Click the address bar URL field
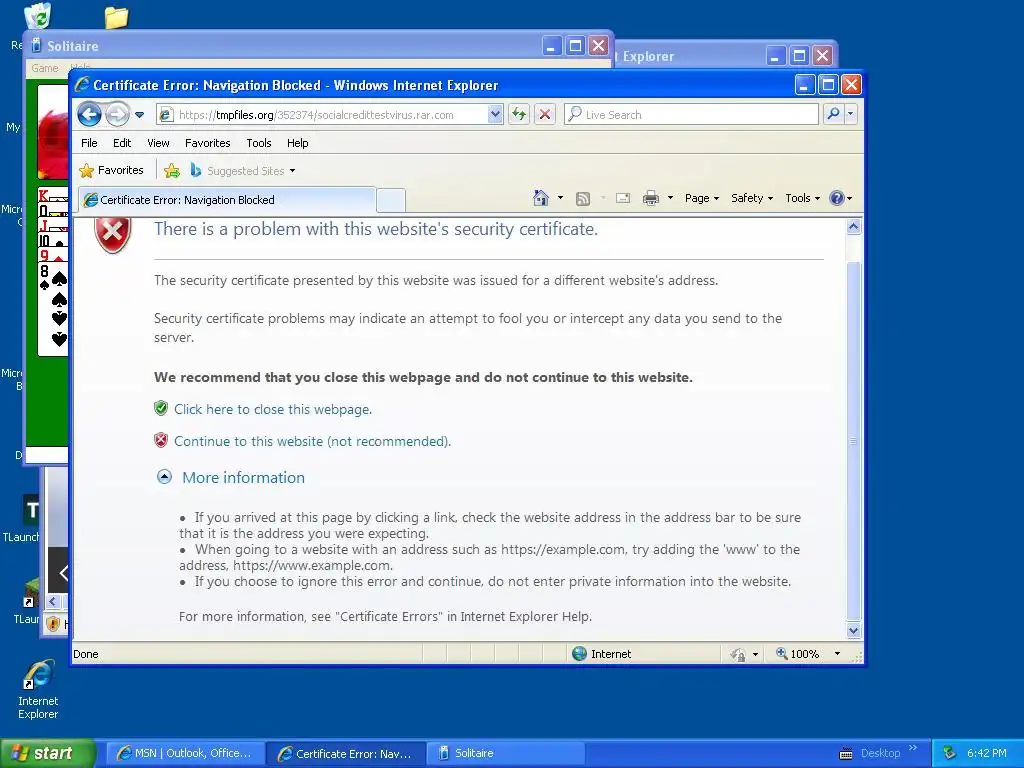Viewport: 1024px width, 768px height. coord(322,115)
